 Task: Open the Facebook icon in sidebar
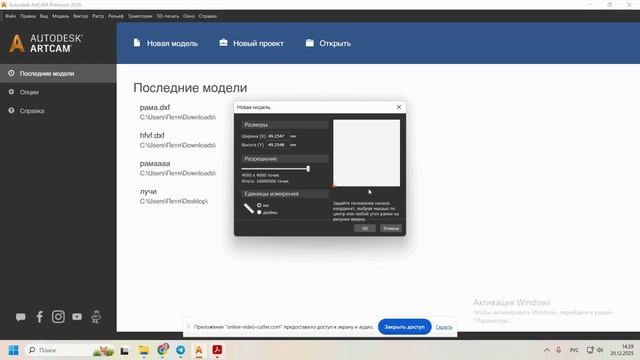point(40,317)
